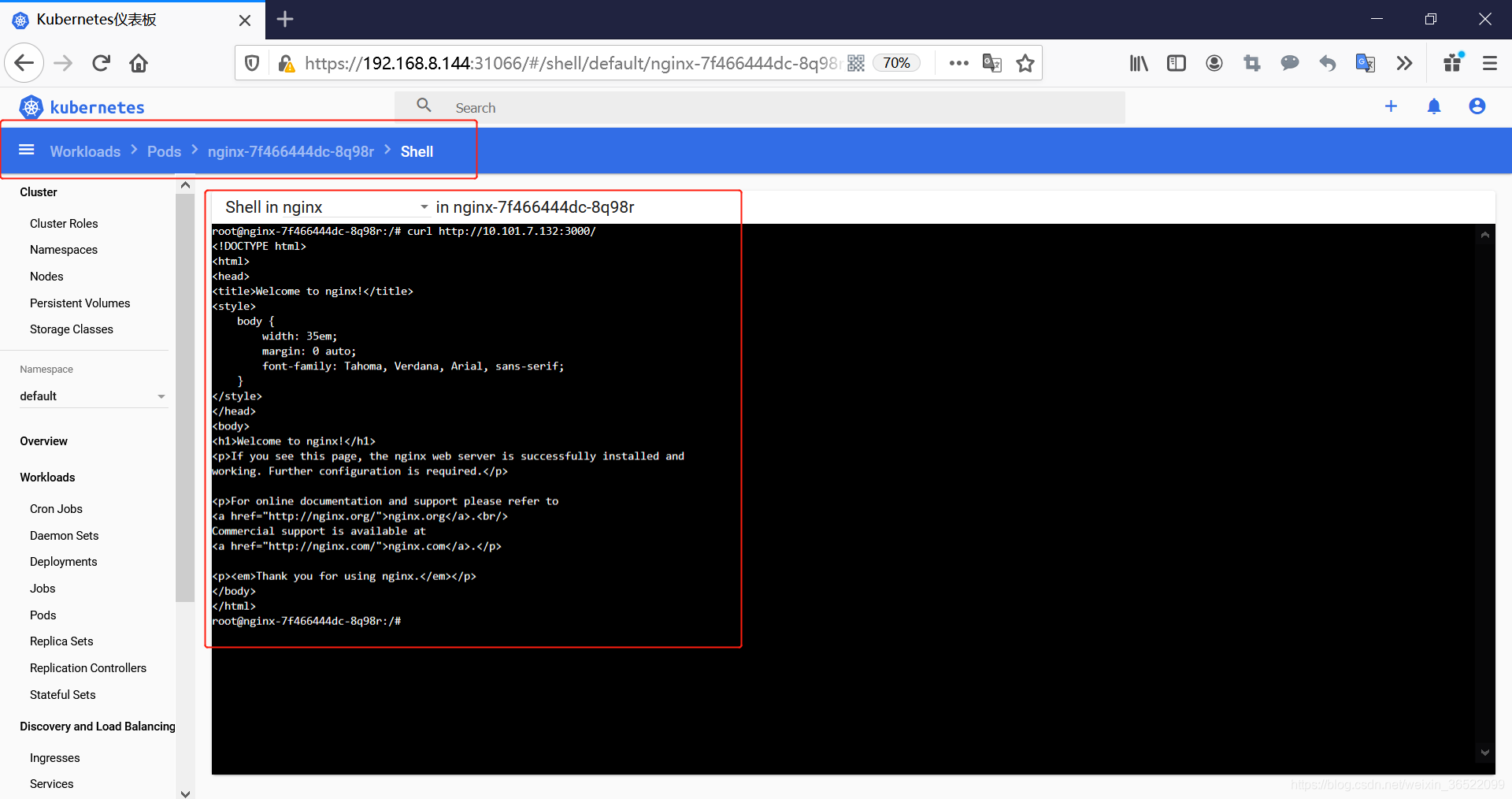Open Namespaces in sidebar

[x=64, y=250]
